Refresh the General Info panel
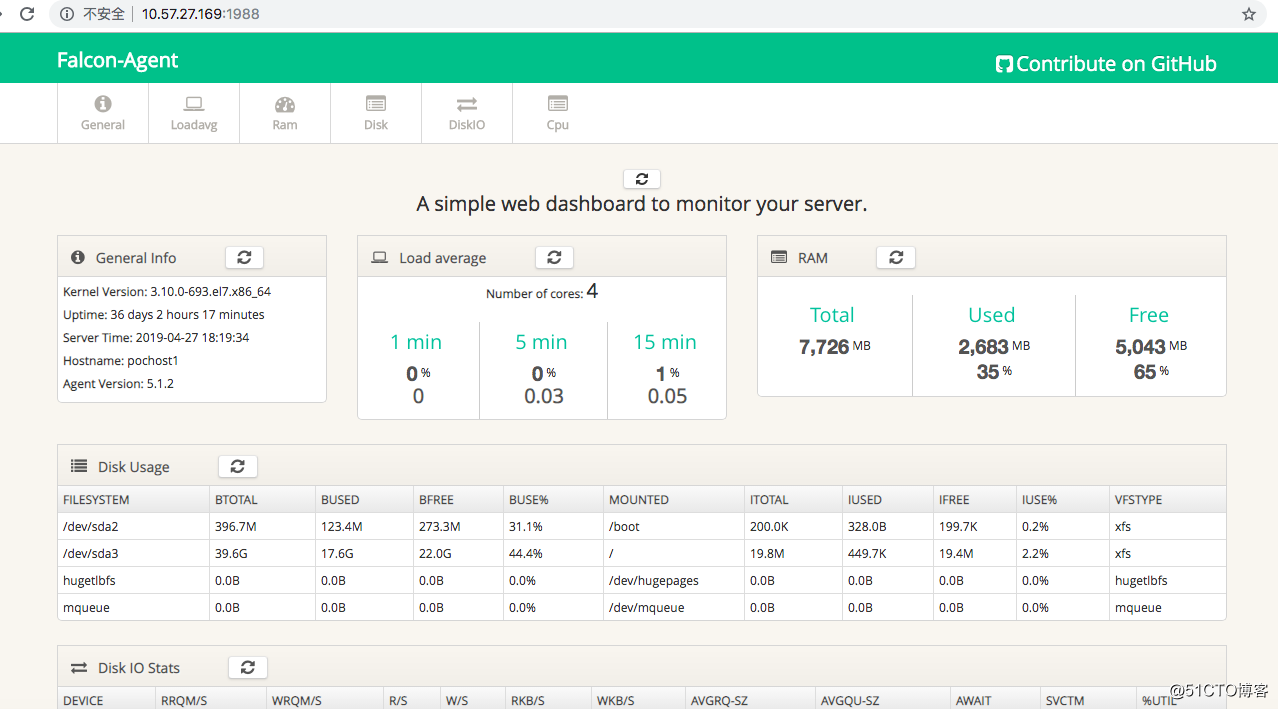 pyautogui.click(x=244, y=257)
